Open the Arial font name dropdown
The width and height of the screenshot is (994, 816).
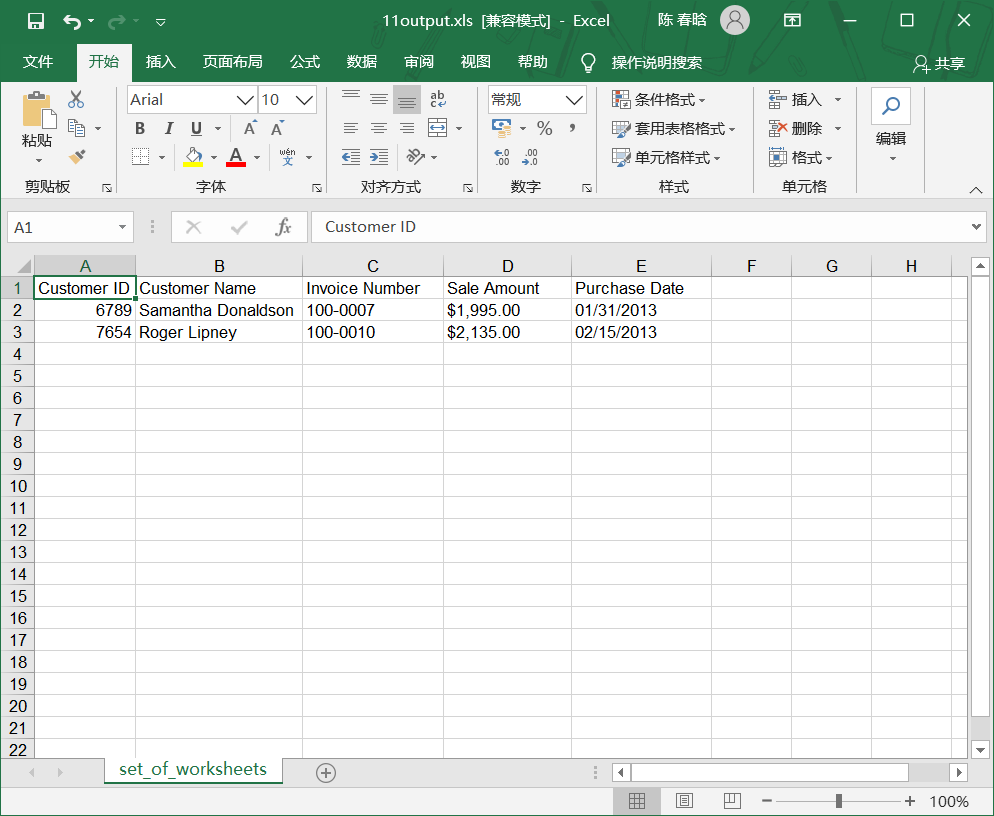click(x=245, y=100)
